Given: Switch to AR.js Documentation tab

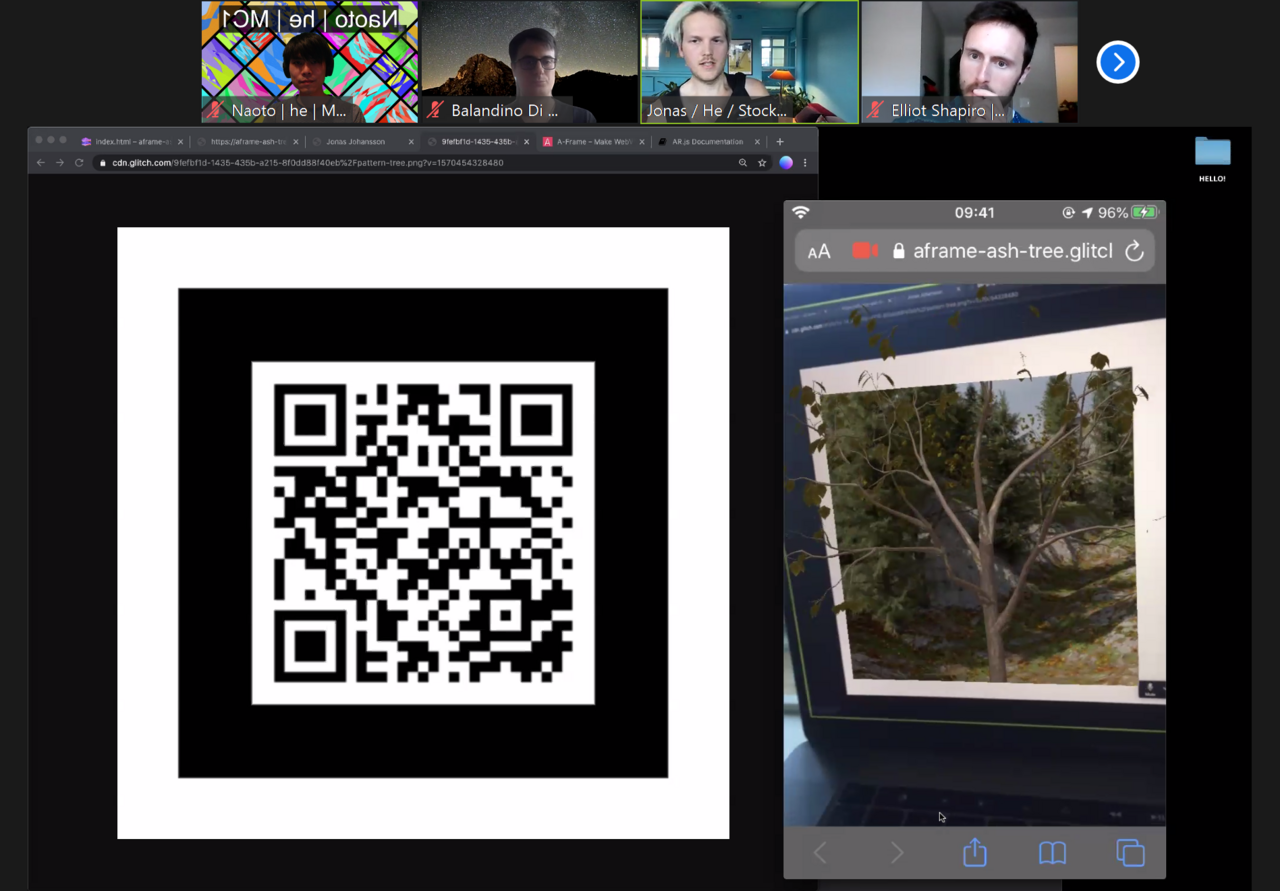Looking at the screenshot, I should click(707, 142).
